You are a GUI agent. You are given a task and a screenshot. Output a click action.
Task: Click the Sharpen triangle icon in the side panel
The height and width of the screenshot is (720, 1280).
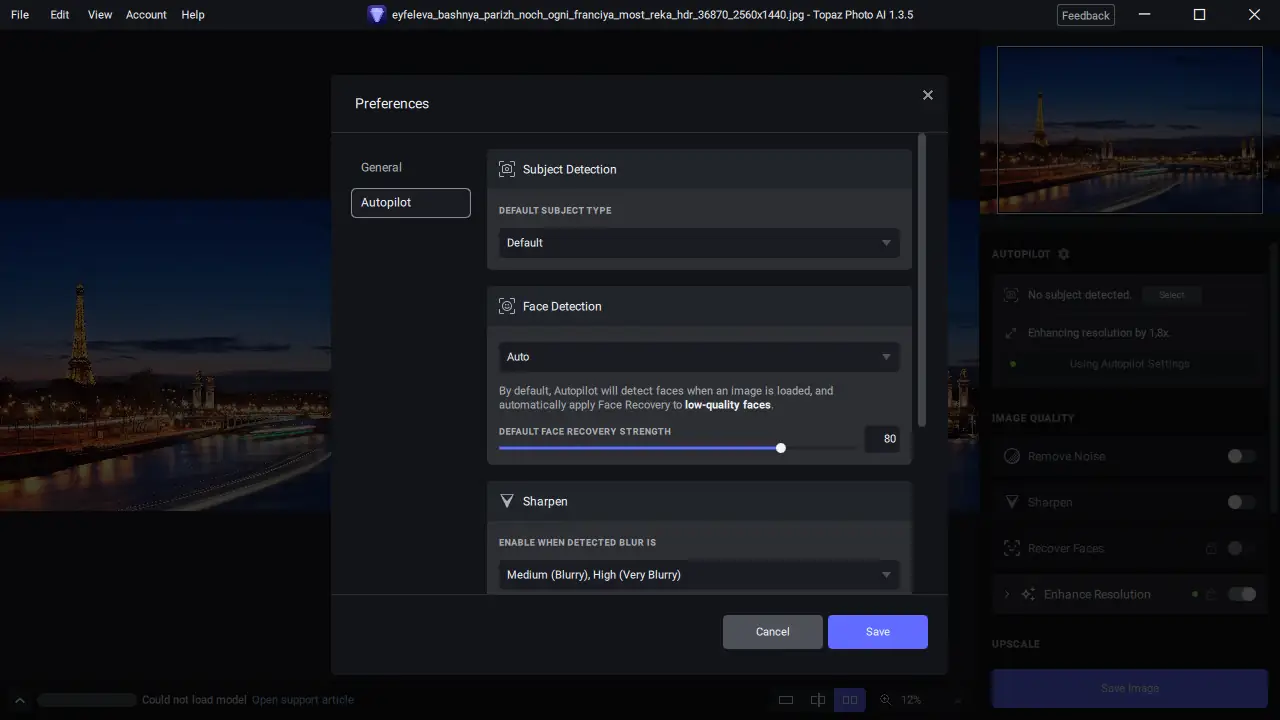(x=1012, y=502)
